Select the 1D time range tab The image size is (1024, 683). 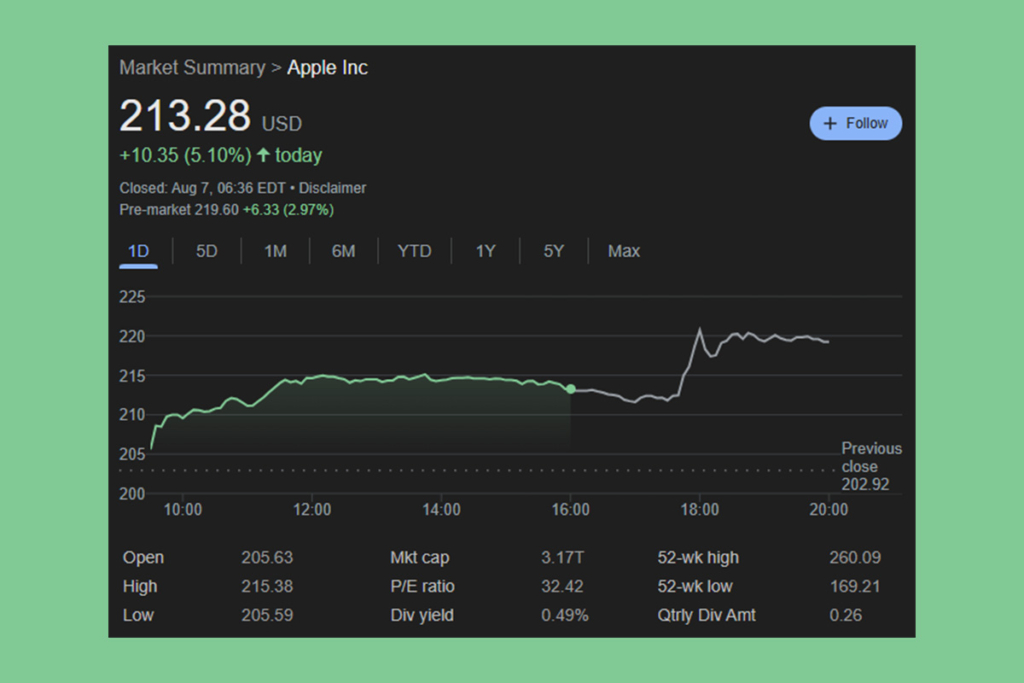tap(138, 251)
